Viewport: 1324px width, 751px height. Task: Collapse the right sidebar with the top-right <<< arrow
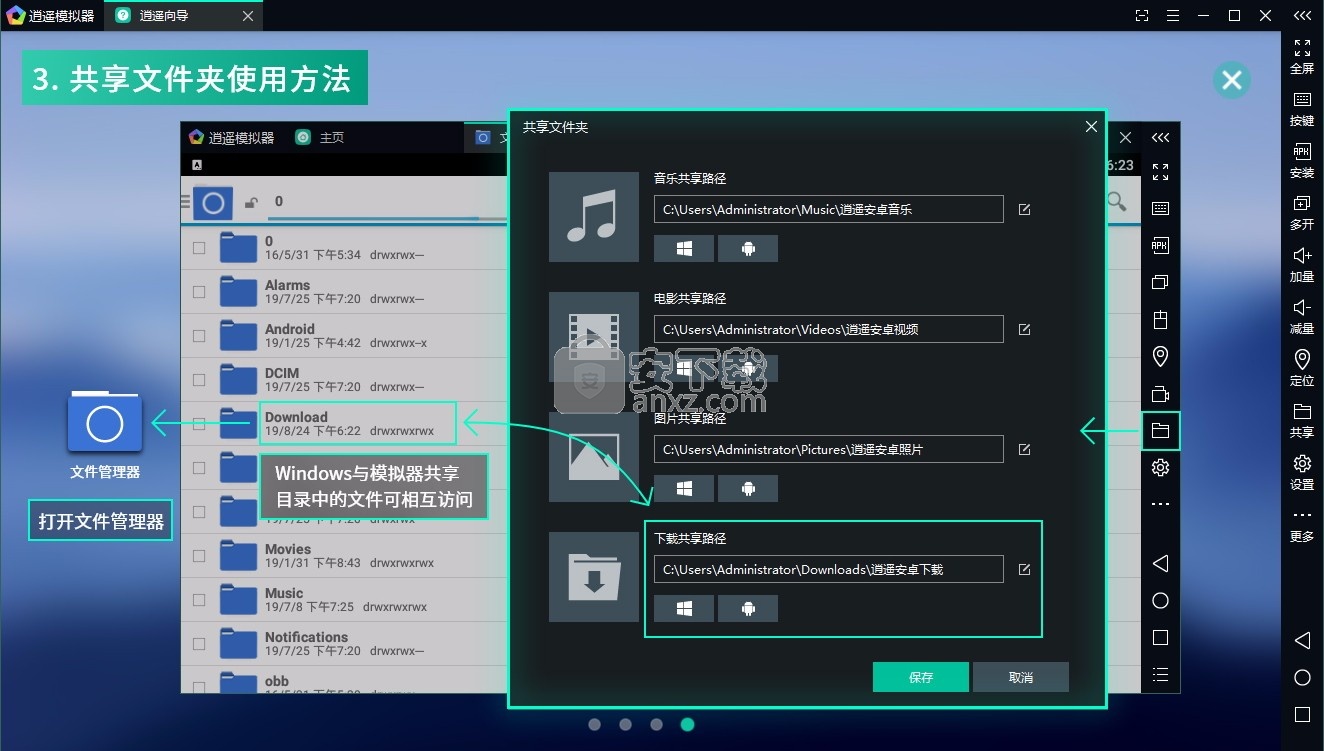click(x=1302, y=15)
